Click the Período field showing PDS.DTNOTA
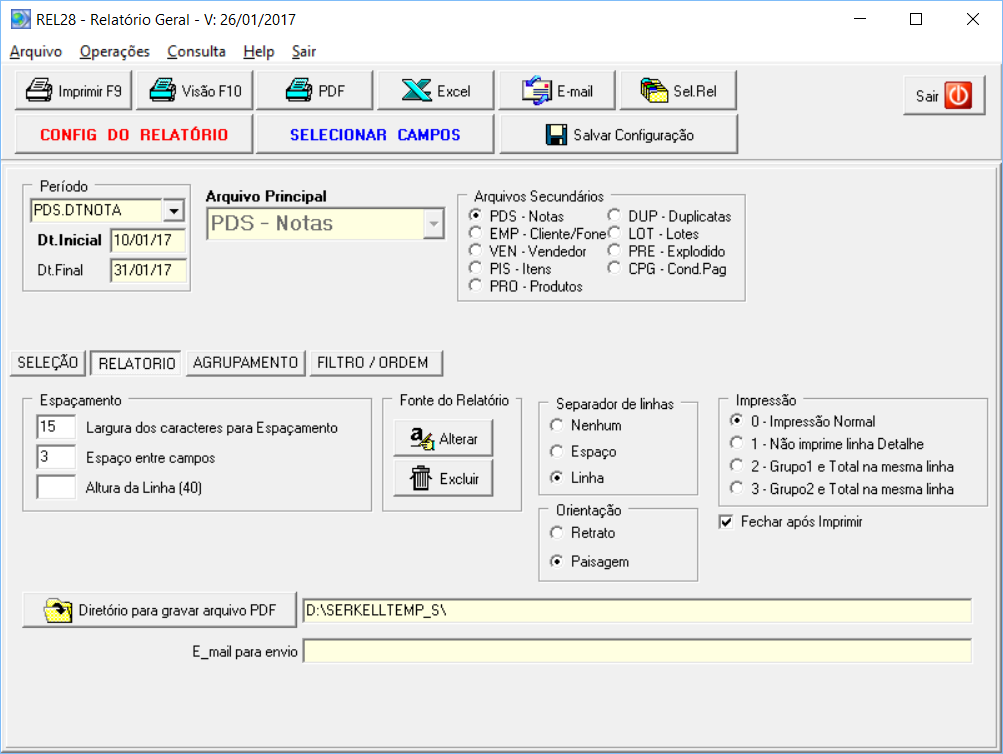Viewport: 1003px width, 754px height. (97, 210)
